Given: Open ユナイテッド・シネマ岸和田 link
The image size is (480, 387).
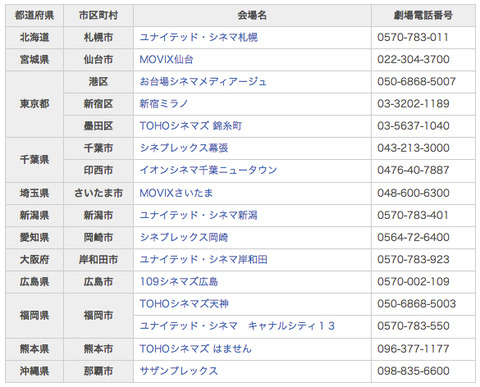Looking at the screenshot, I should coord(203,260).
